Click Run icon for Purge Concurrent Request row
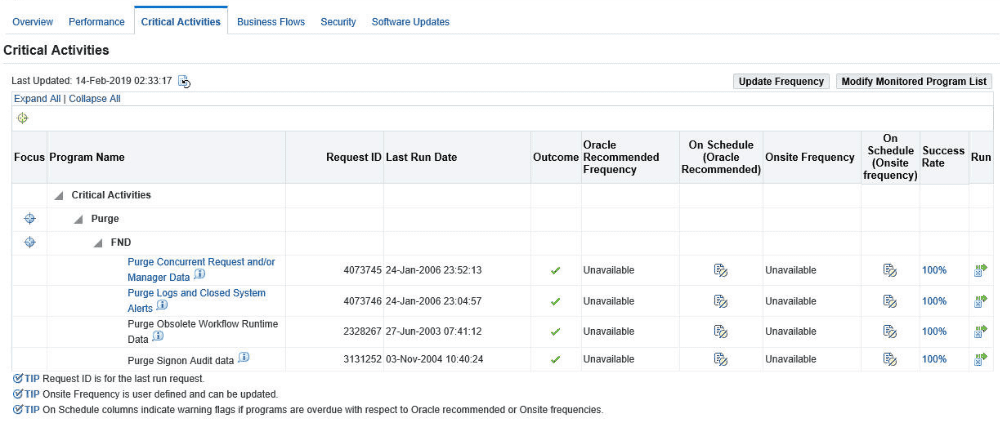The width and height of the screenshot is (1000, 435). tap(980, 270)
